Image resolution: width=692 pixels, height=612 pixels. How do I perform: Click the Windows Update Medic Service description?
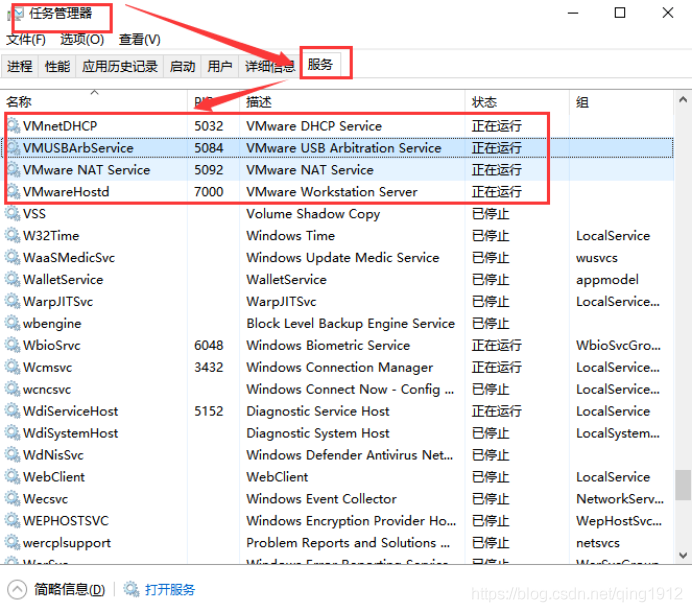coord(343,258)
